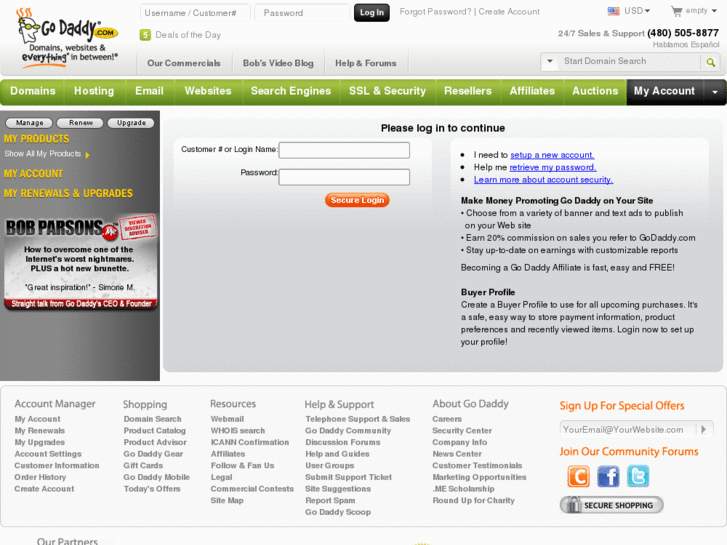This screenshot has width=727, height=545.
Task: Open the Domains menu
Action: (32, 91)
